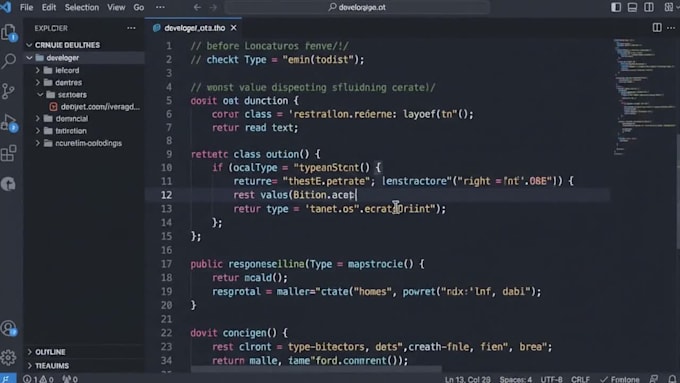680x383 pixels.
Task: Change Spaces: 4 indentation setting
Action: pos(516,379)
